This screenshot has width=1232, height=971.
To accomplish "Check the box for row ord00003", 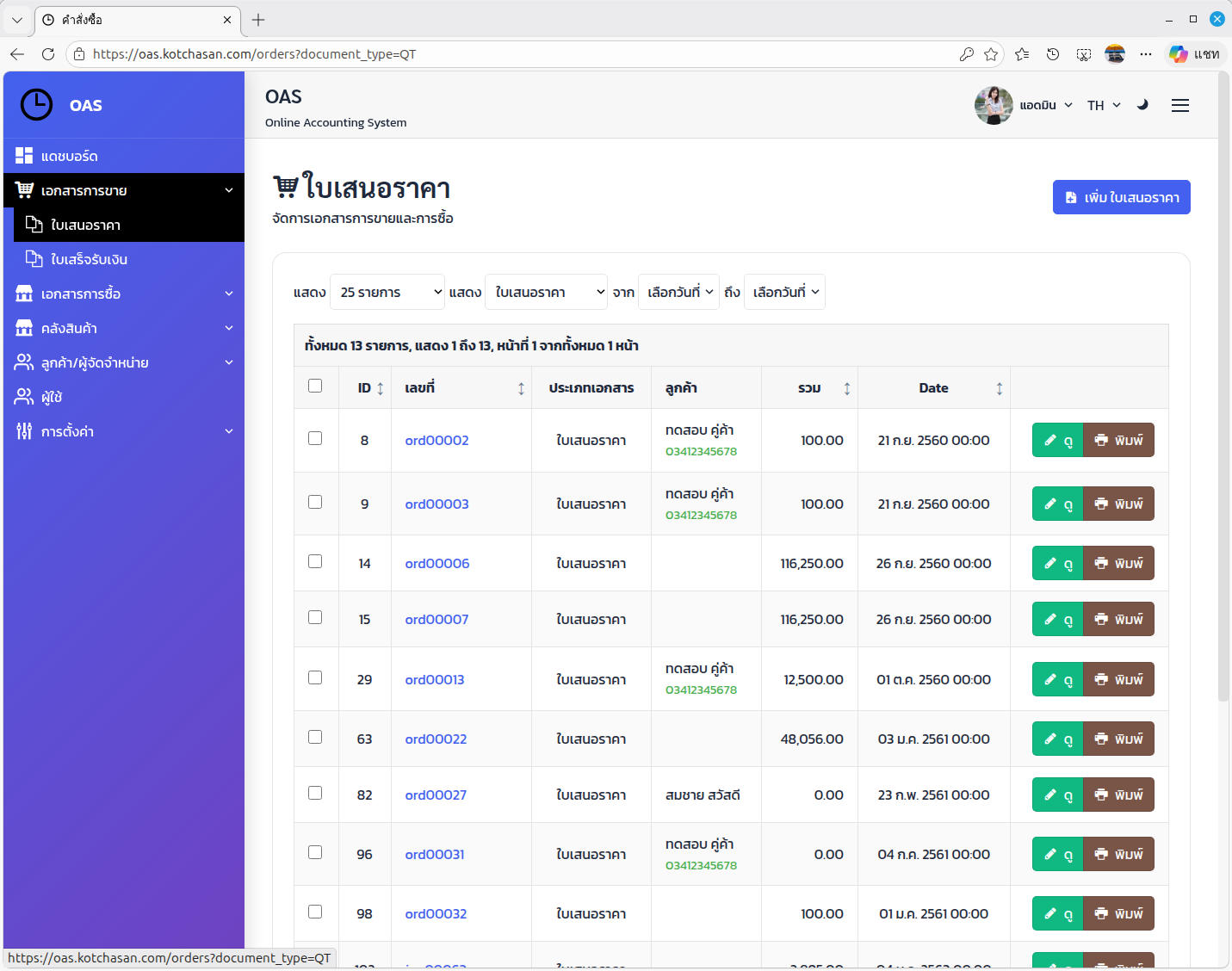I will pyautogui.click(x=315, y=502).
